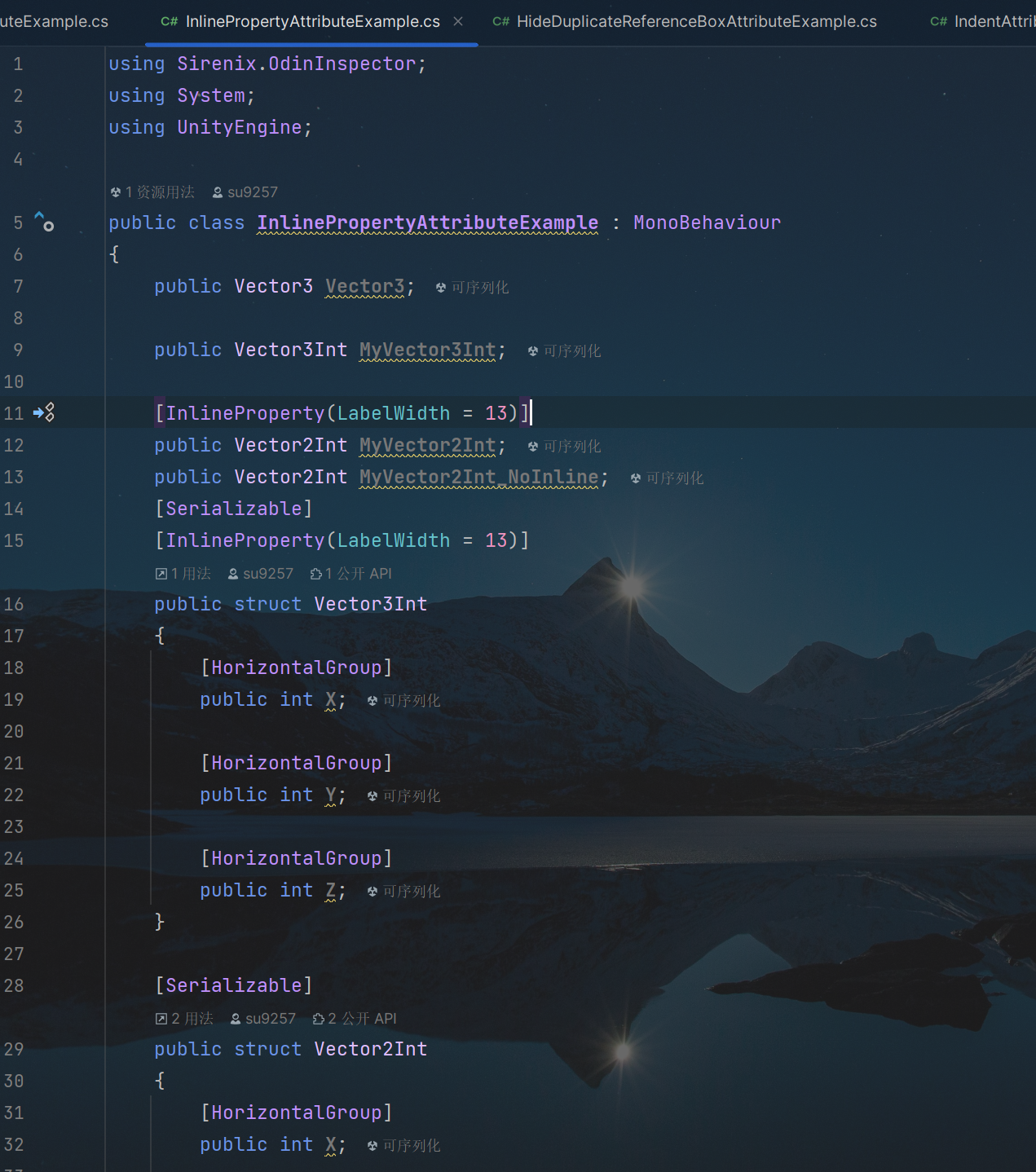
Task: Click the MyVector2Int_NoInline field name
Action: click(479, 477)
